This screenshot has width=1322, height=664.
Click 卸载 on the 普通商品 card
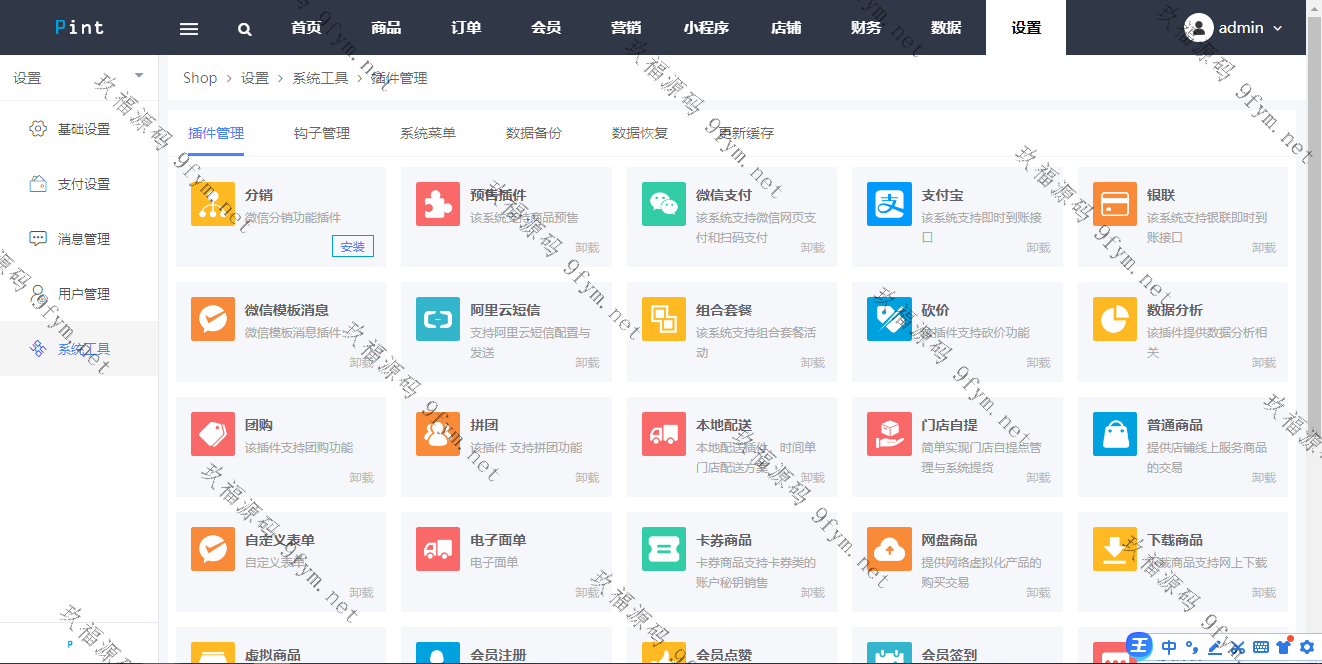click(1264, 478)
